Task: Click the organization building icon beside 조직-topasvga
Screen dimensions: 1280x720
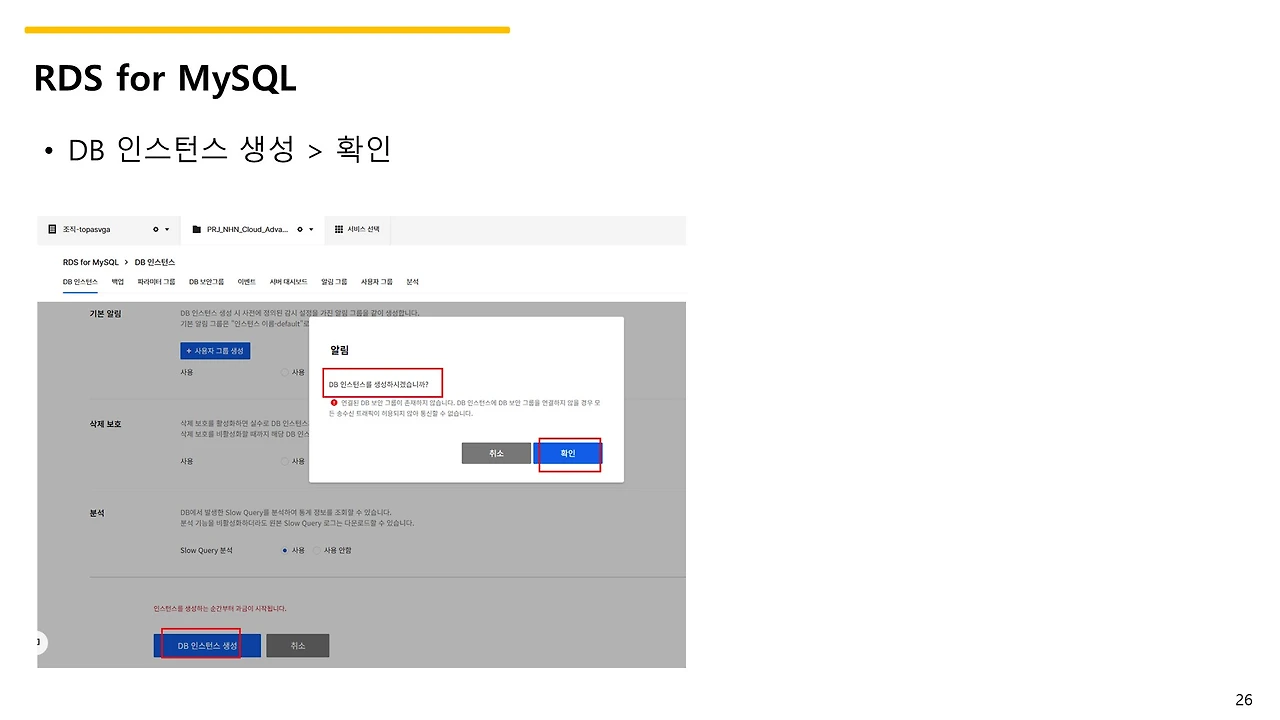Action: point(51,229)
